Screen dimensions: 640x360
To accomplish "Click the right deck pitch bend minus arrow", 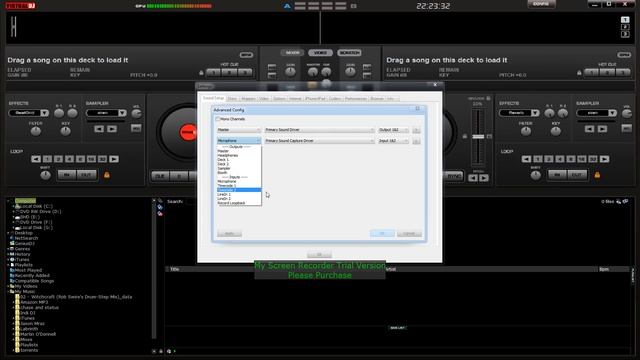I will coord(473,178).
